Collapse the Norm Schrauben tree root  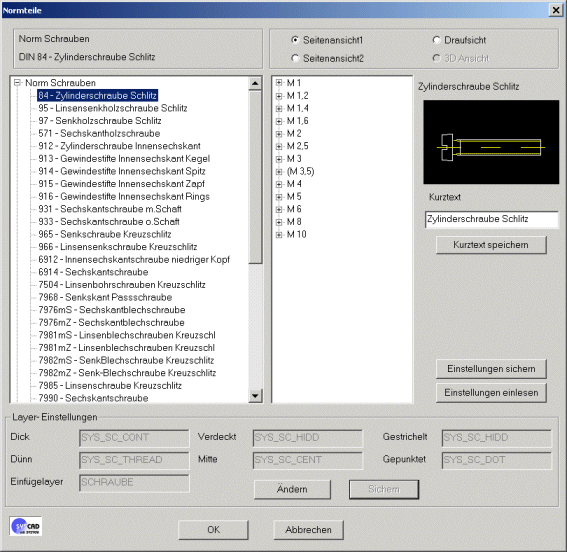click(x=17, y=83)
